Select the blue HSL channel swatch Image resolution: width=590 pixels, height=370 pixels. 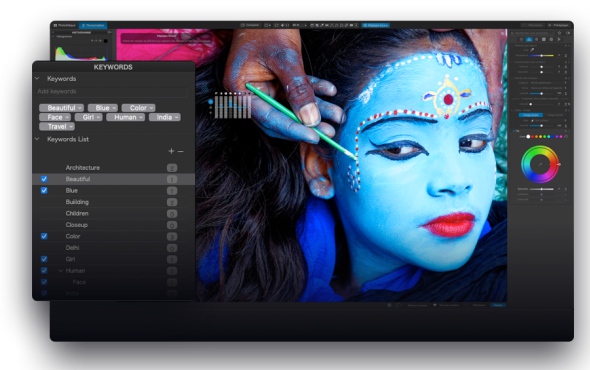tap(553, 137)
